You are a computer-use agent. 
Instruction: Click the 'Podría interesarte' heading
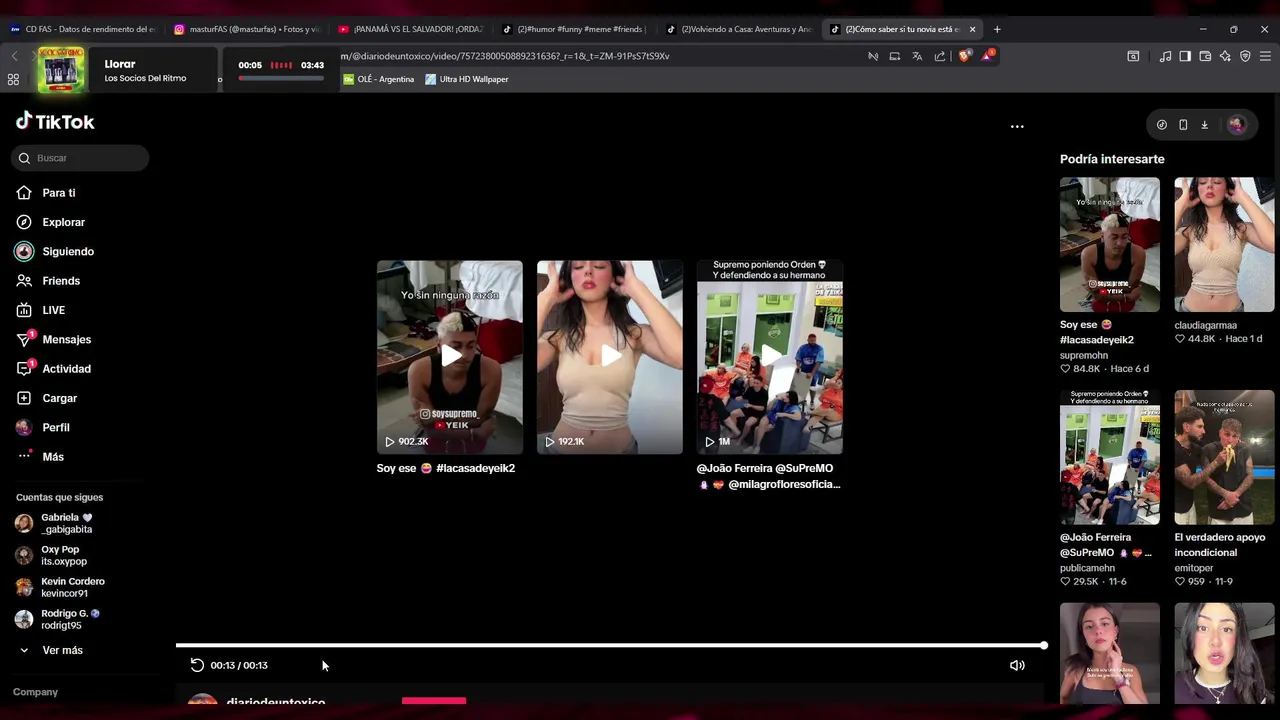pos(1112,159)
